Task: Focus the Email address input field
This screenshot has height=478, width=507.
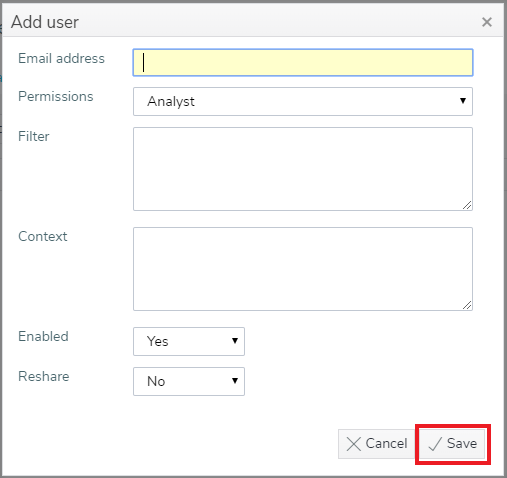Action: [x=303, y=63]
